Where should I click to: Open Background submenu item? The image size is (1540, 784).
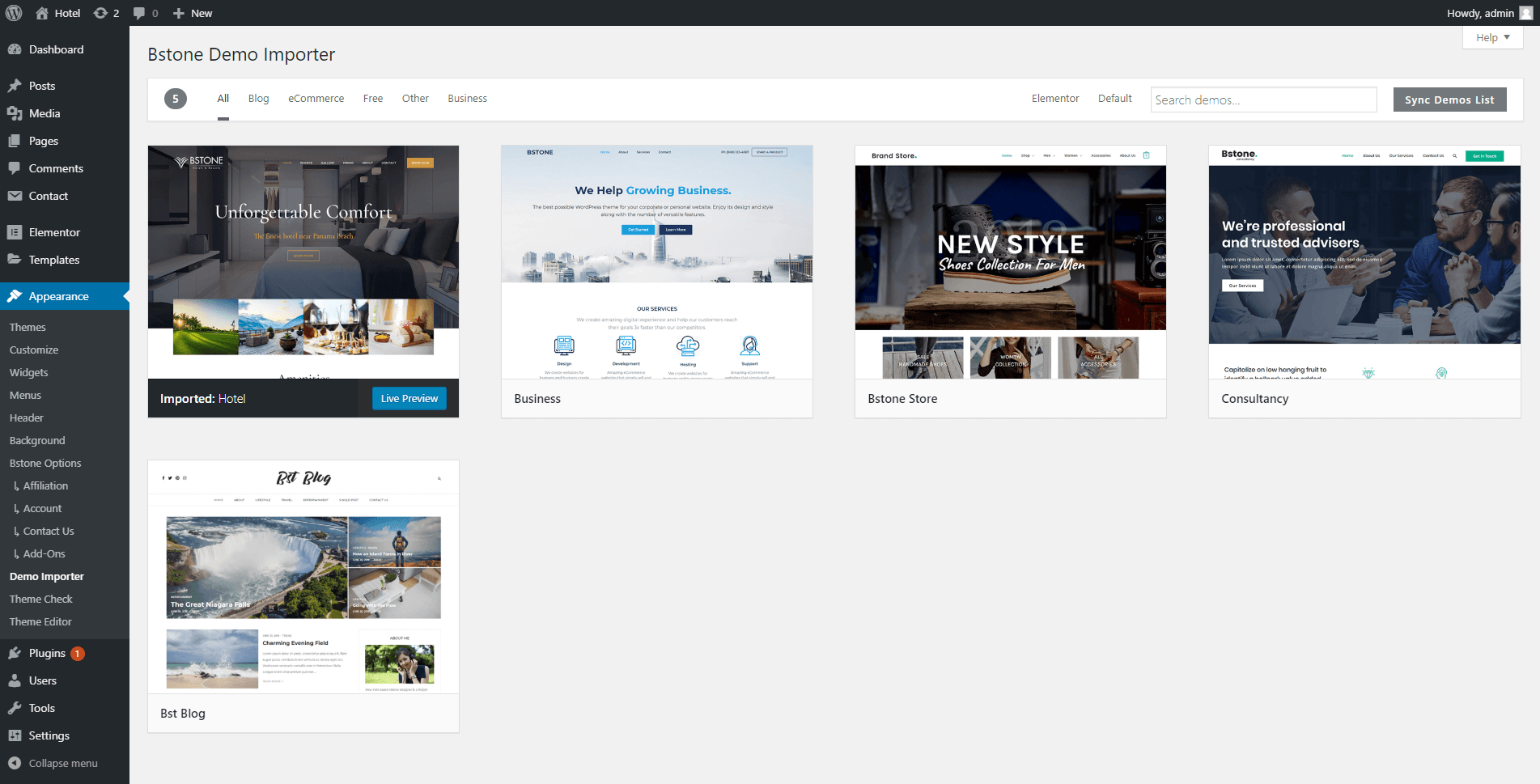[37, 440]
